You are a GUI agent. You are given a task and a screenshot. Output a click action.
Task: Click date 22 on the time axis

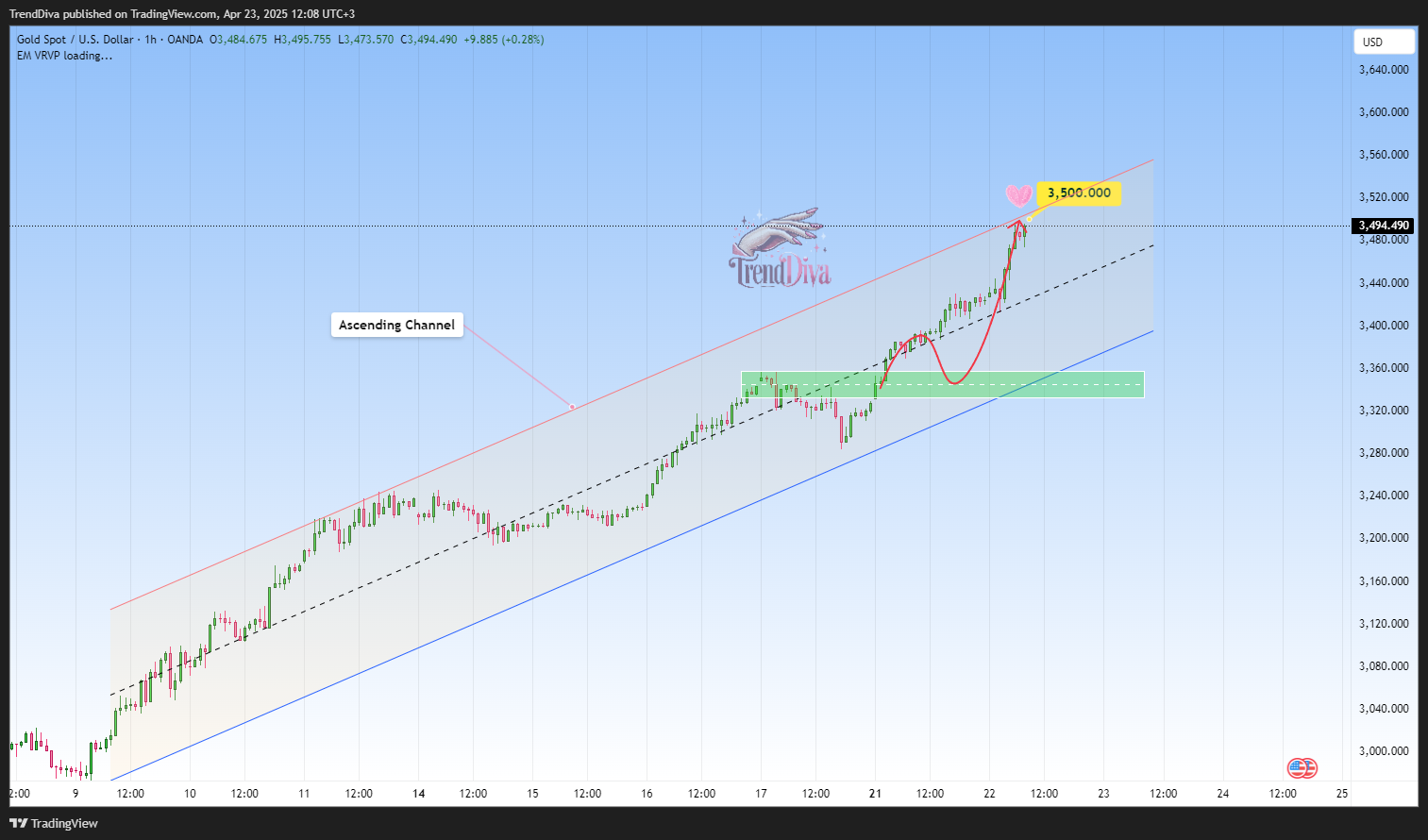click(989, 794)
